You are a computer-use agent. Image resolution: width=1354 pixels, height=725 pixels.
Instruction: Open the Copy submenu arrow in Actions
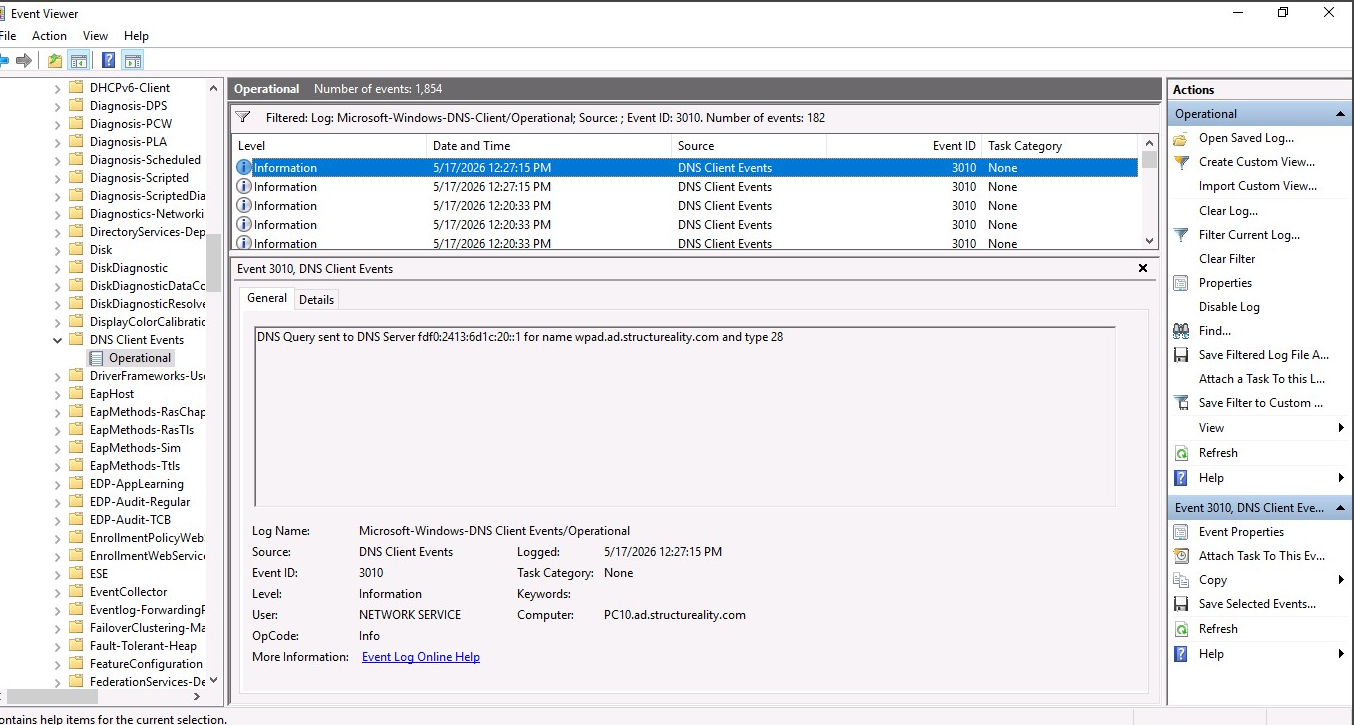coord(1341,580)
